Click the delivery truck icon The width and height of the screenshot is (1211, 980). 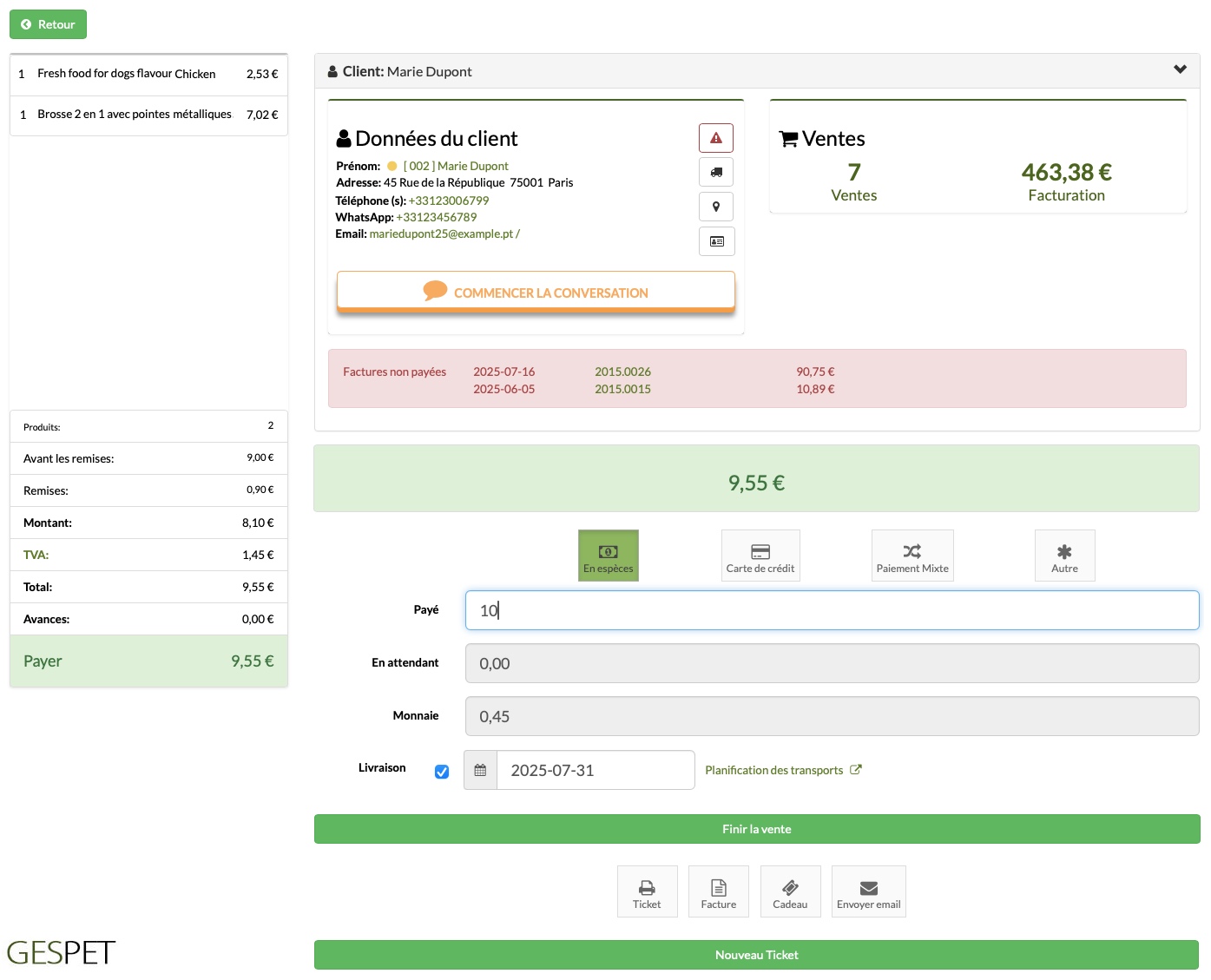716,172
